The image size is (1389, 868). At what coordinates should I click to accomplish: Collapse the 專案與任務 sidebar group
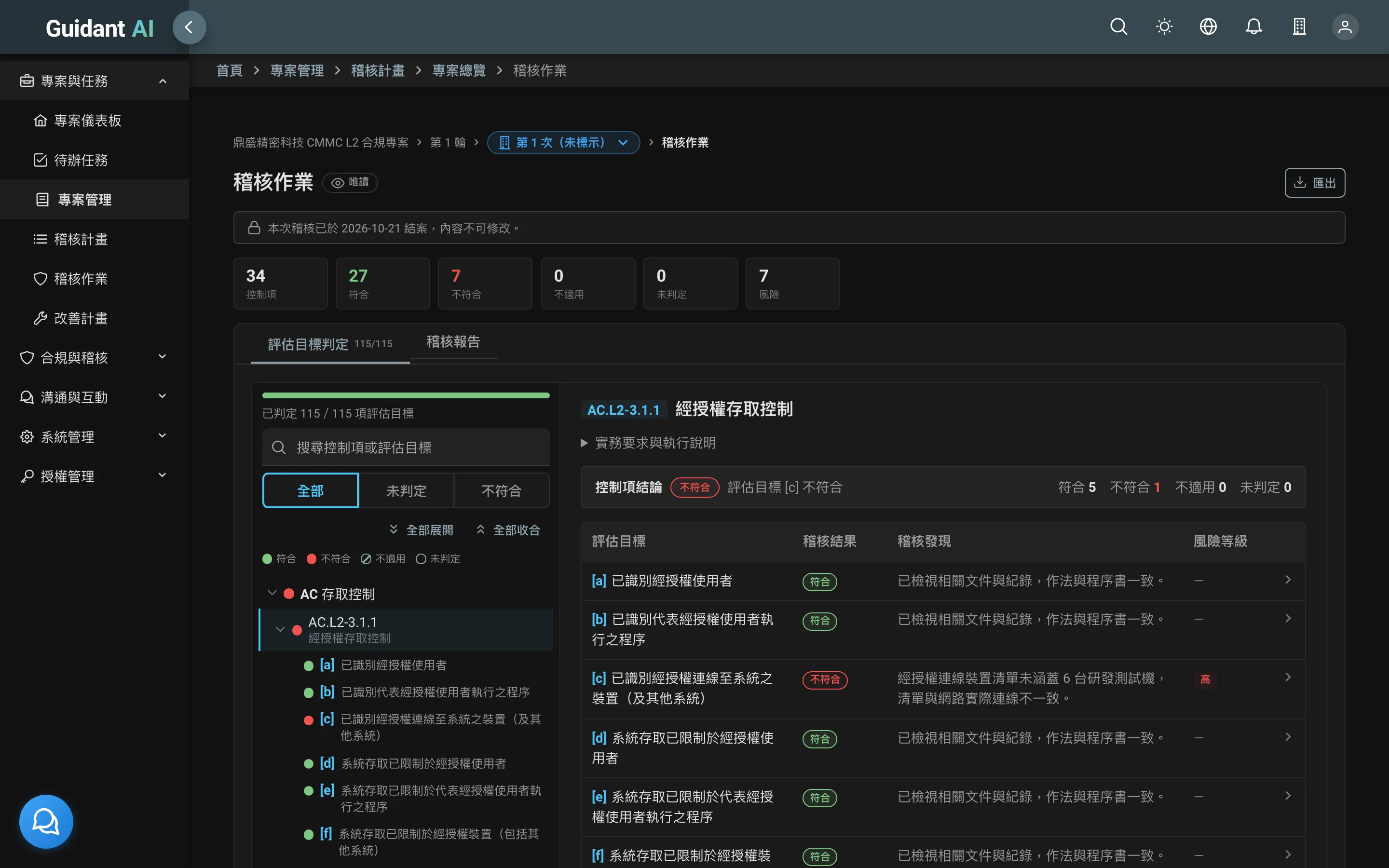95,81
